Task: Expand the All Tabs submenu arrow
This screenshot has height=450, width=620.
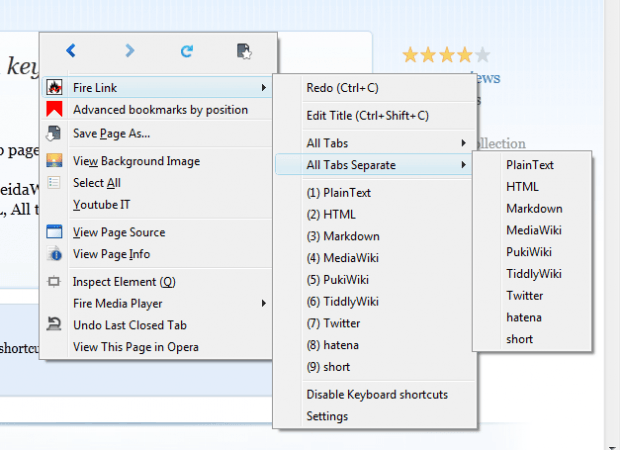Action: [463, 143]
